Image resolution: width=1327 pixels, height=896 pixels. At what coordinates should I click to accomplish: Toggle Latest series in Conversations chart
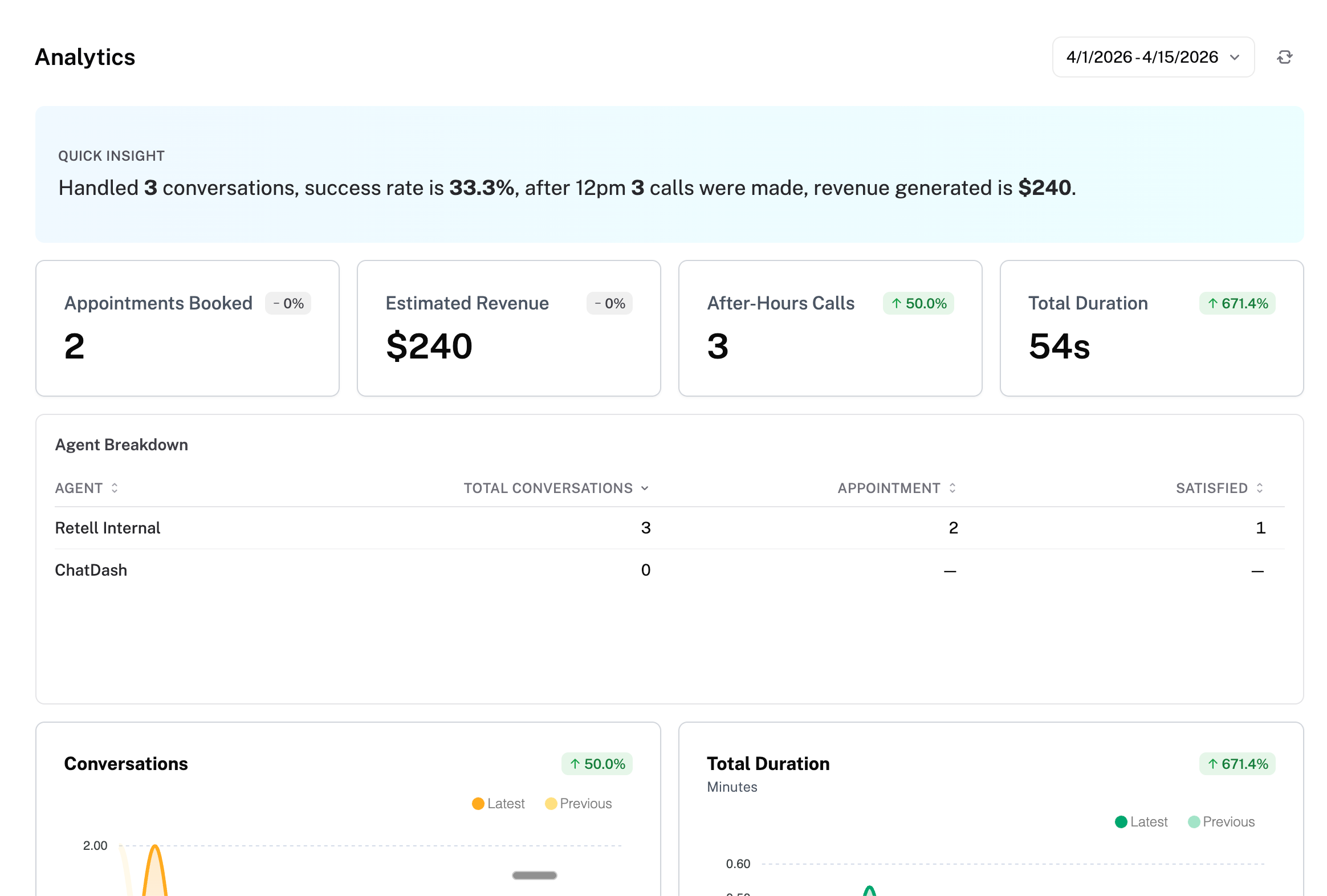[x=499, y=804]
